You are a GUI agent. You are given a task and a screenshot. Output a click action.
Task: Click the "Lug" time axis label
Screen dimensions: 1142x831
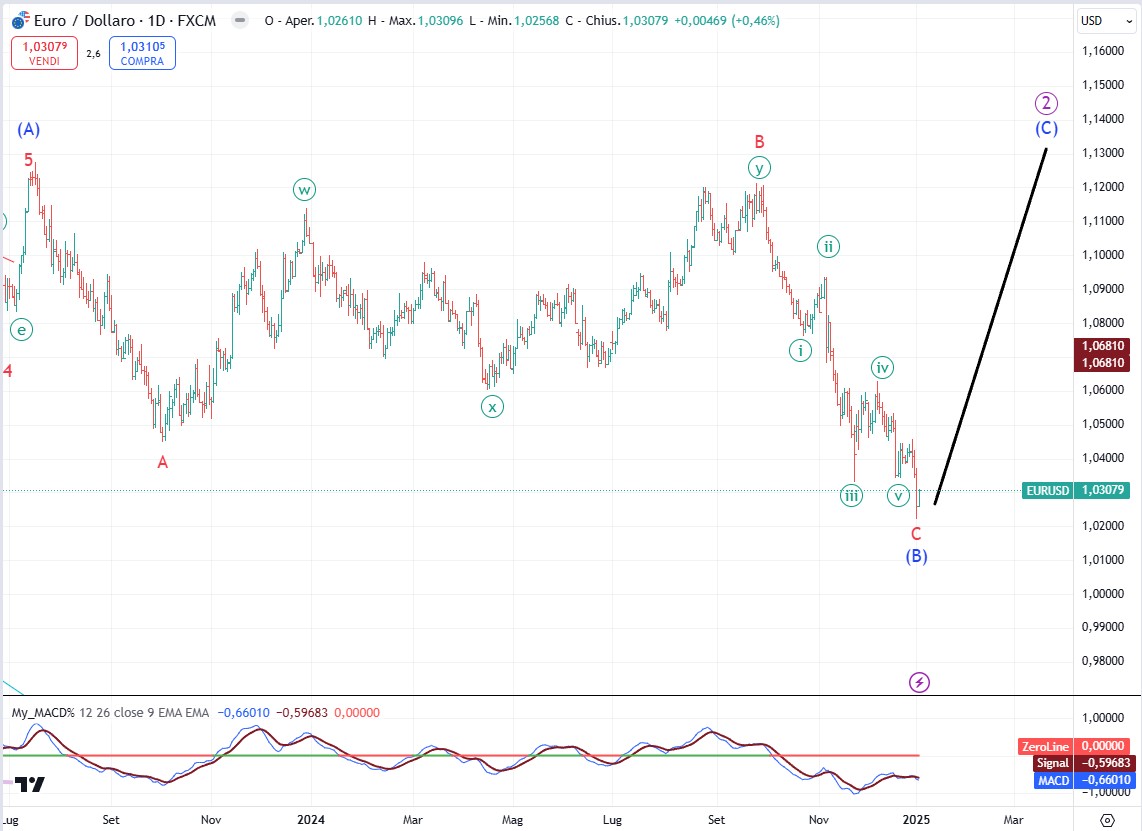pyautogui.click(x=613, y=819)
